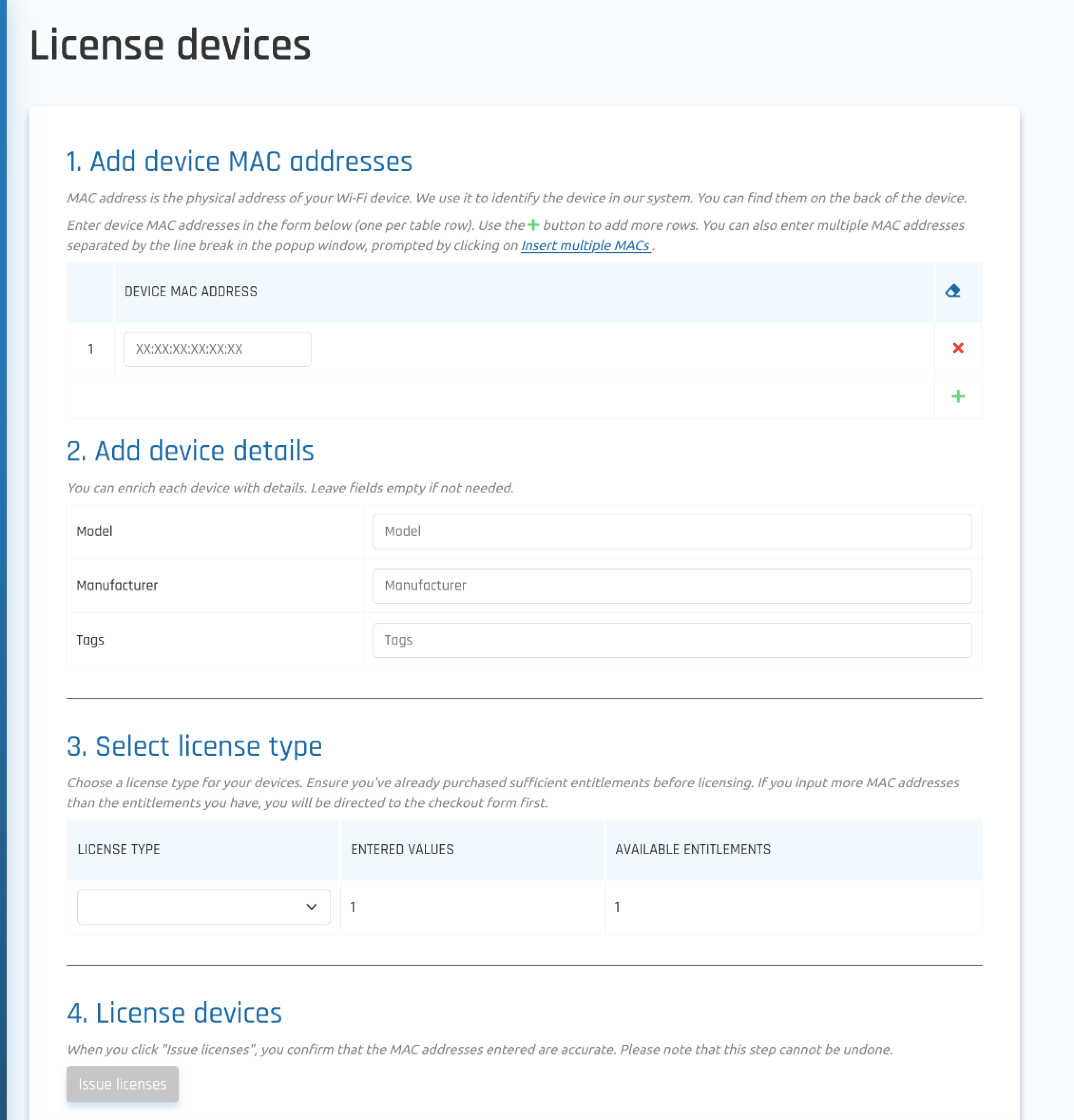Click the Manufacturer row label

point(117,586)
